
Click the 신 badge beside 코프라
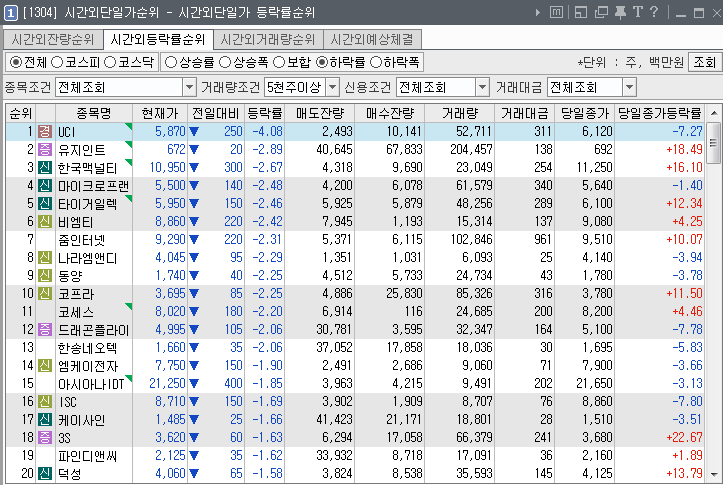[x=45, y=294]
